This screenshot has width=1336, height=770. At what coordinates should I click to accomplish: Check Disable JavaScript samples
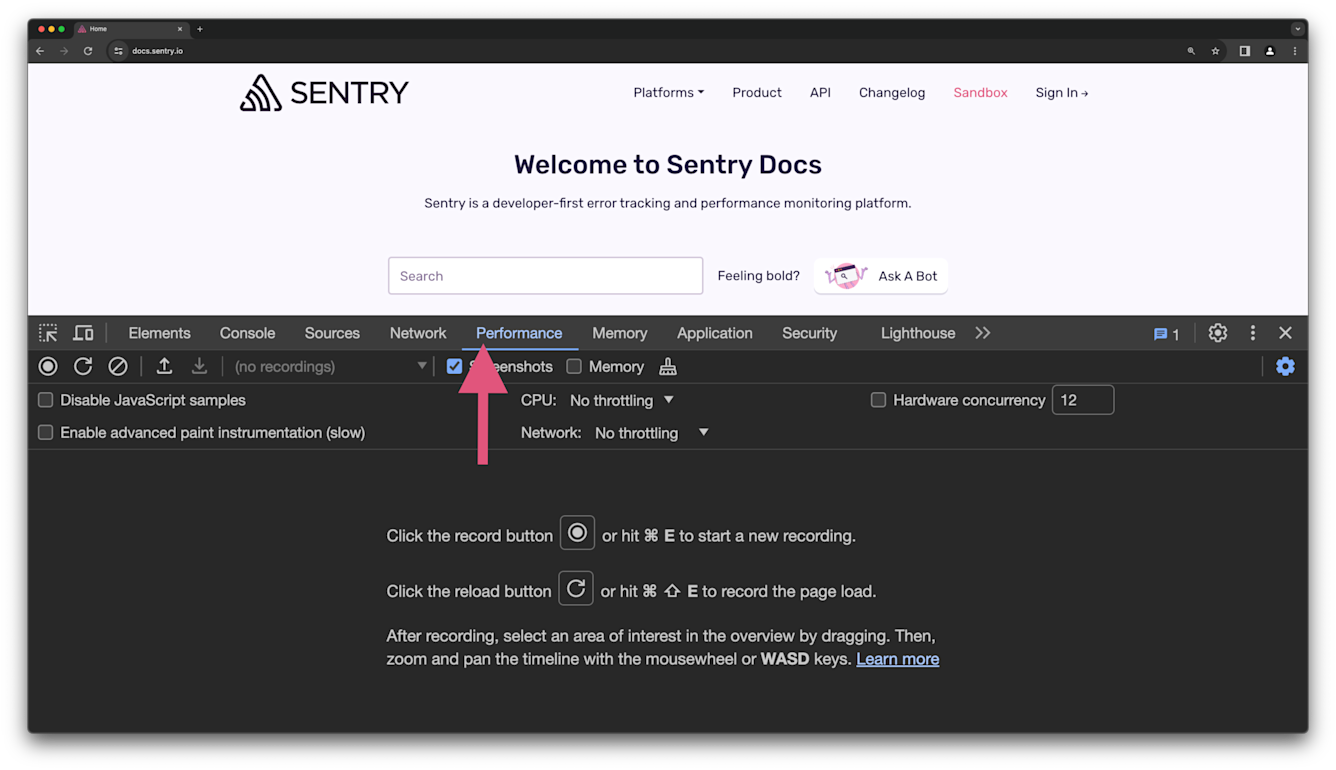pos(45,400)
